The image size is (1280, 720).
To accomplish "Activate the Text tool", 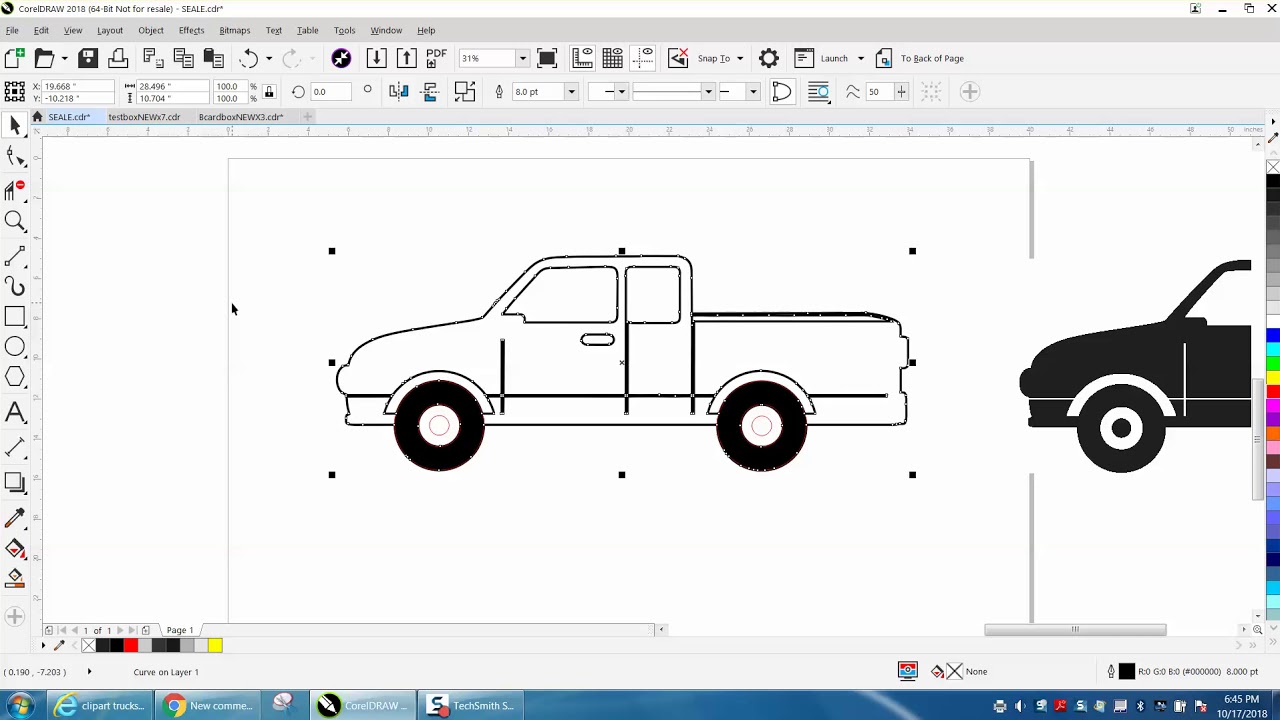I will [x=15, y=412].
